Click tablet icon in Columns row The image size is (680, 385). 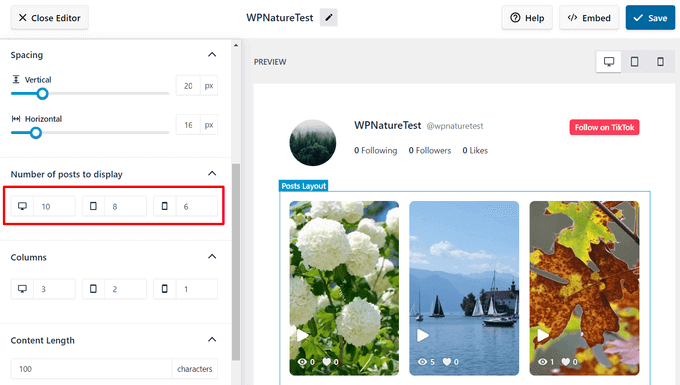[x=93, y=289]
